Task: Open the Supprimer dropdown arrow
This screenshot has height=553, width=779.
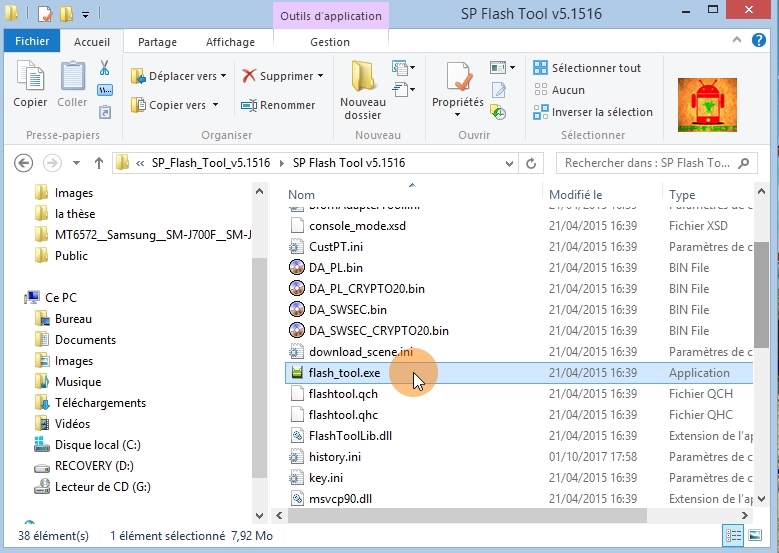Action: pos(320,76)
